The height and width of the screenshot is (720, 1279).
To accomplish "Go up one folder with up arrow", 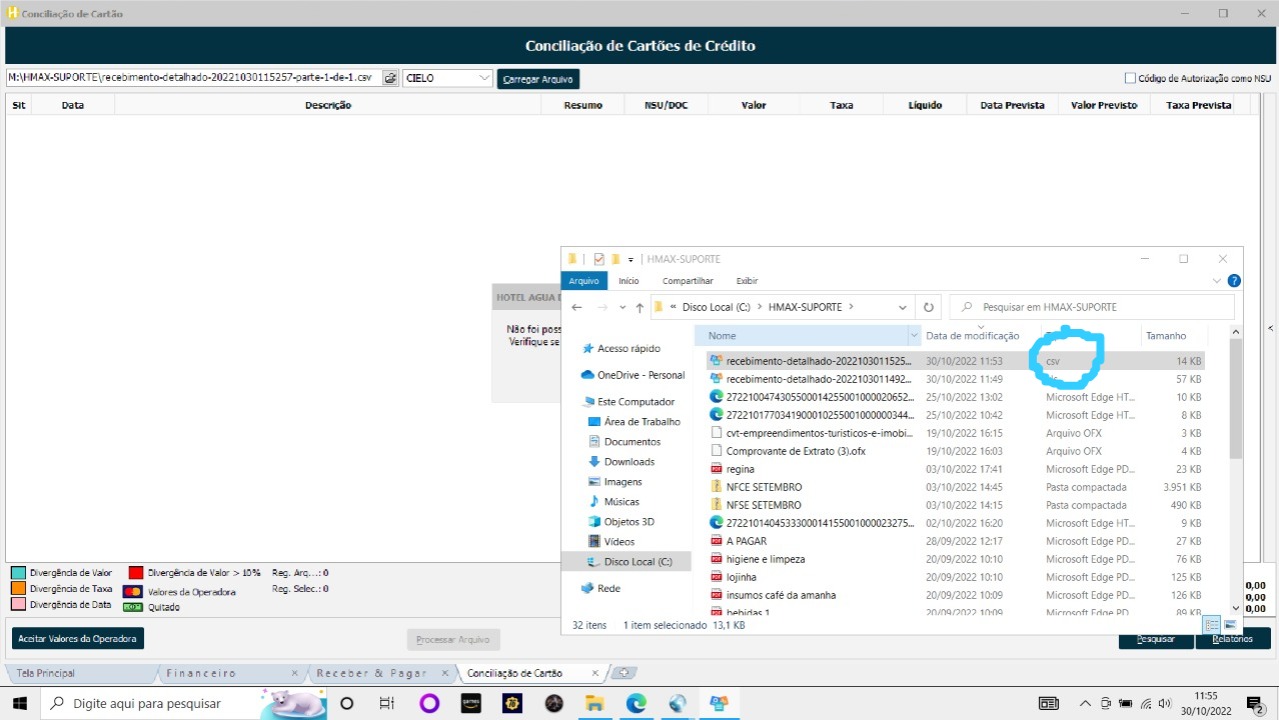I will (640, 307).
